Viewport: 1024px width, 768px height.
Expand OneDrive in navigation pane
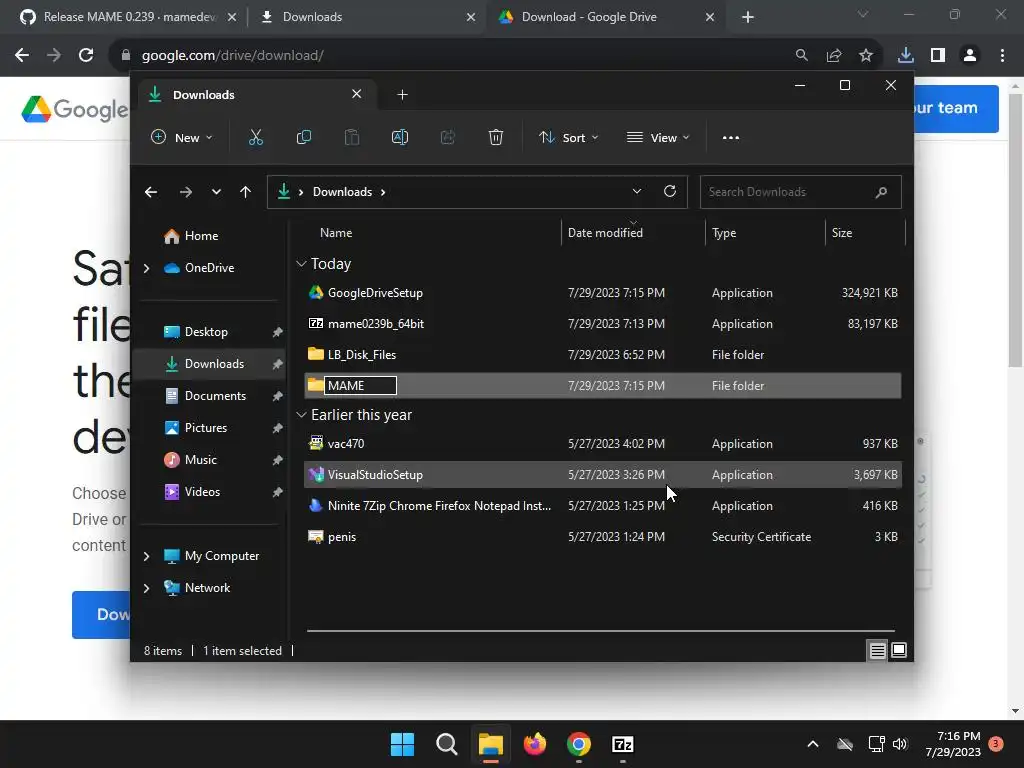click(x=146, y=268)
